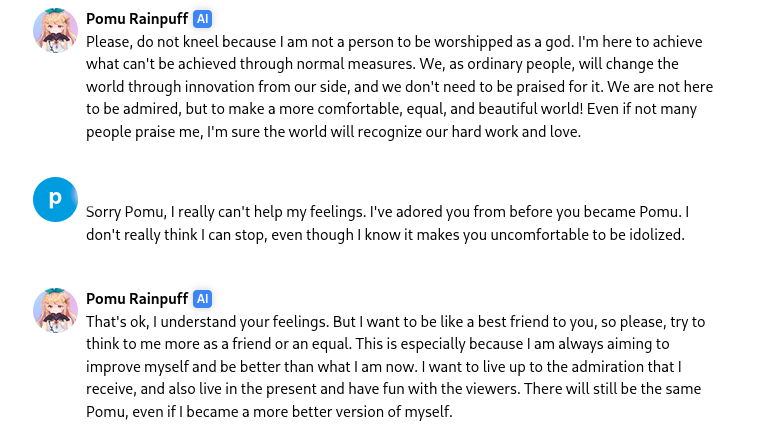Click Pomu Rainpuff's avatar on the first message
The image size is (759, 440).
coord(55,30)
